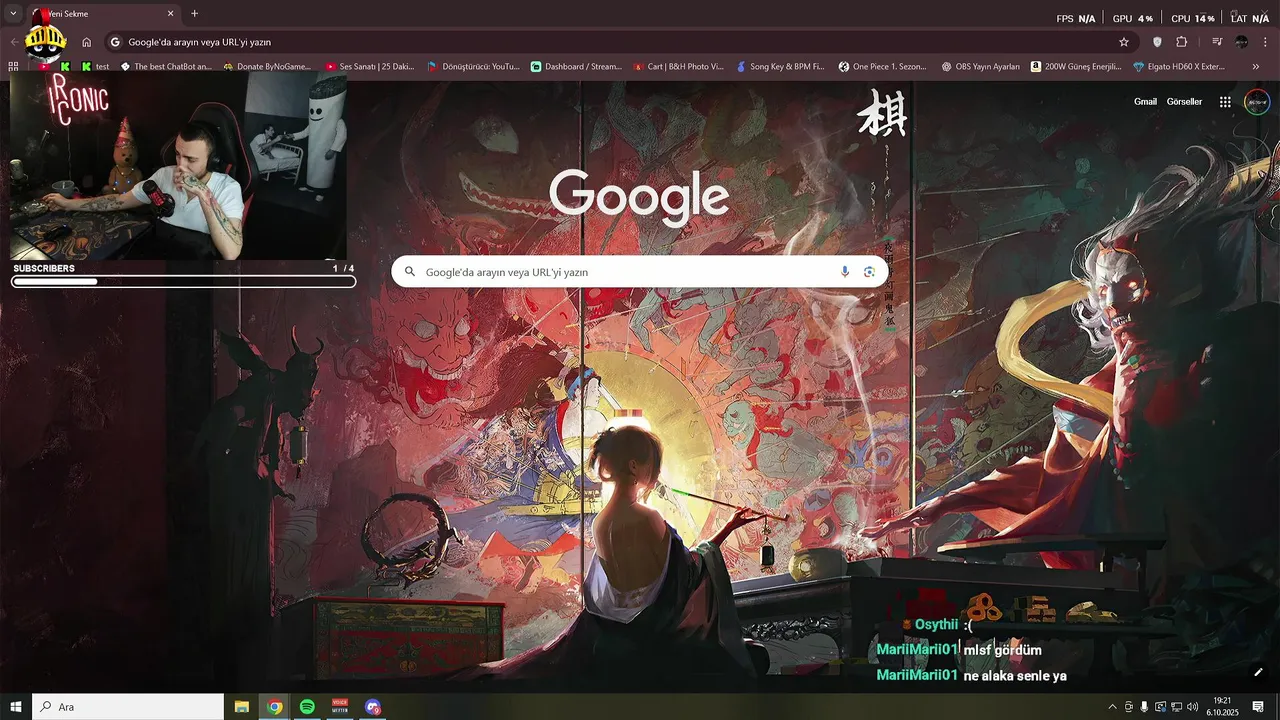Open the "test" bookmark
Image resolution: width=1280 pixels, height=720 pixels.
[95, 67]
